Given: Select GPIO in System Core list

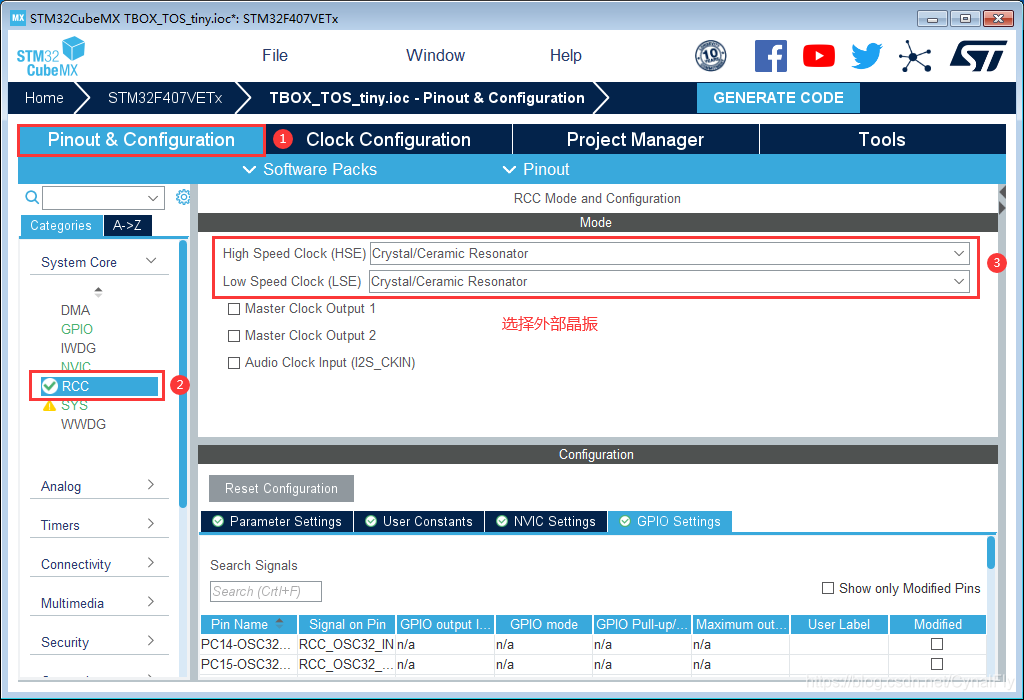Looking at the screenshot, I should click(76, 329).
